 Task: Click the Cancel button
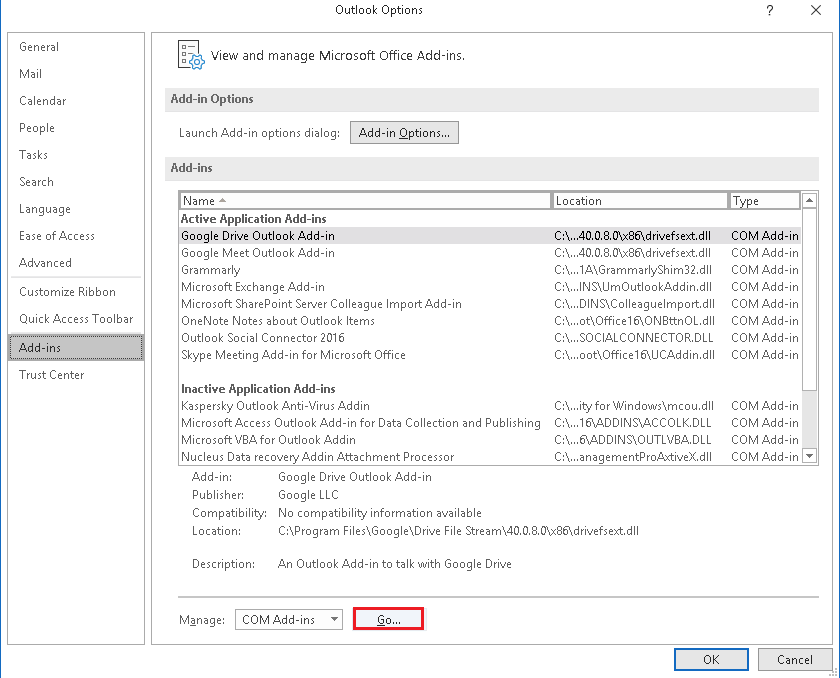(x=794, y=660)
